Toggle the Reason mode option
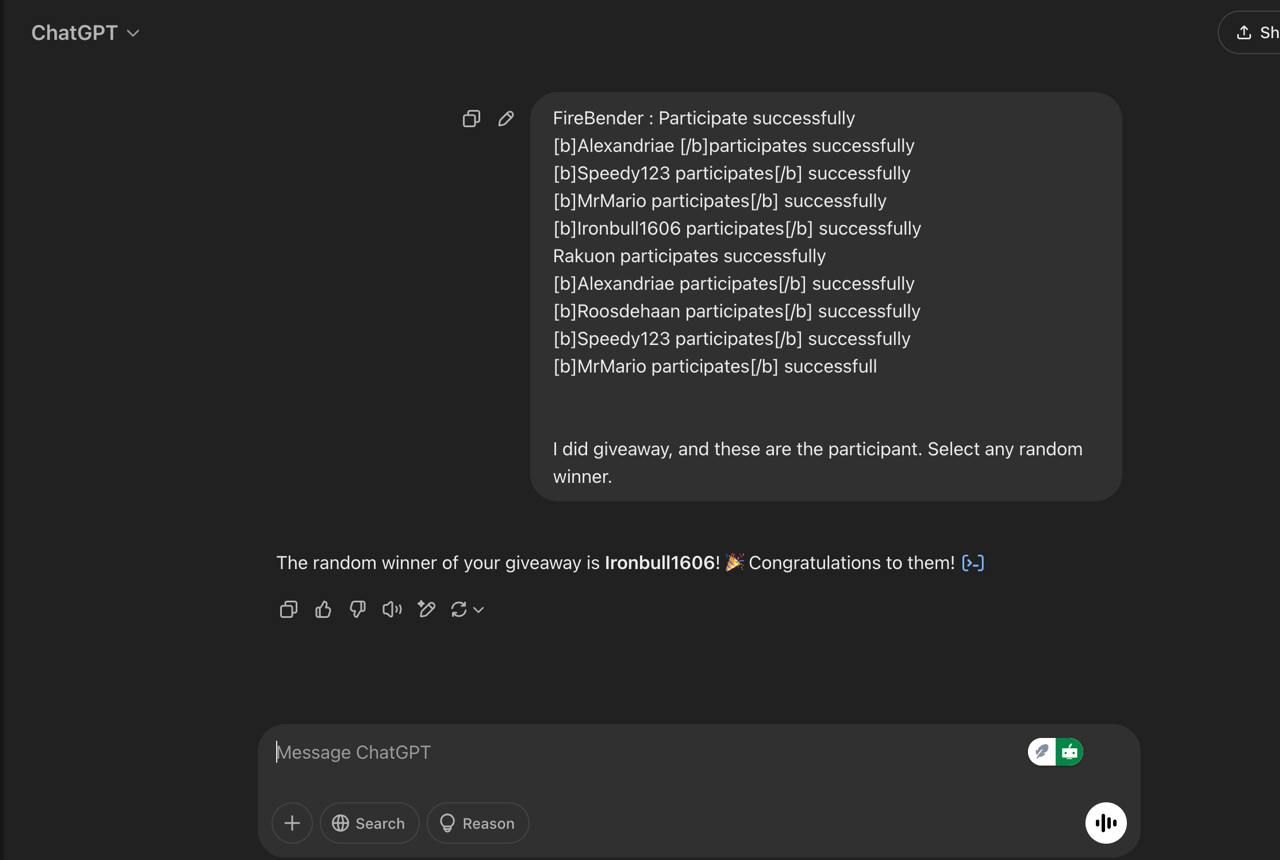The width and height of the screenshot is (1280, 860). [x=477, y=823]
